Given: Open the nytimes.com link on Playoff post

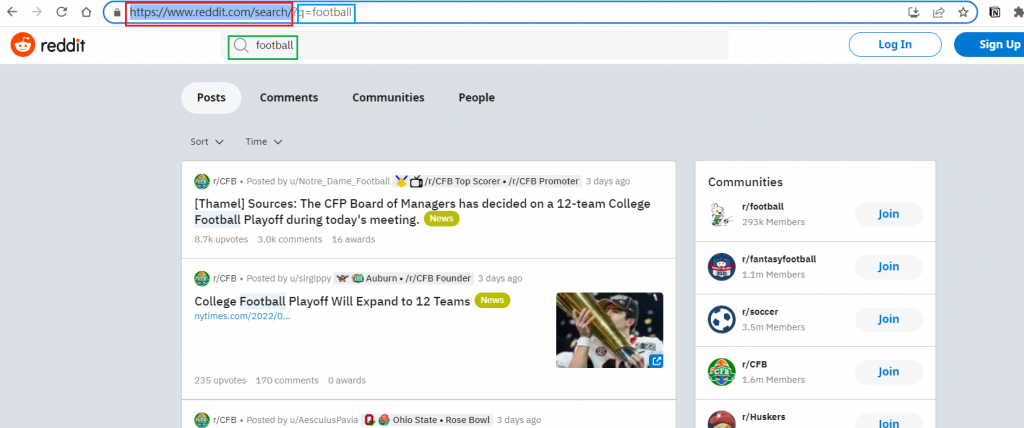Looking at the screenshot, I should click(x=242, y=316).
